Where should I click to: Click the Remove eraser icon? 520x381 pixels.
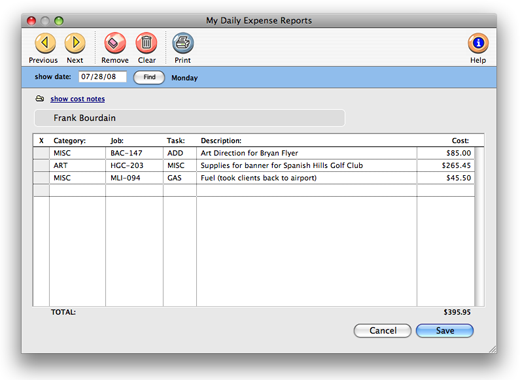pos(115,43)
